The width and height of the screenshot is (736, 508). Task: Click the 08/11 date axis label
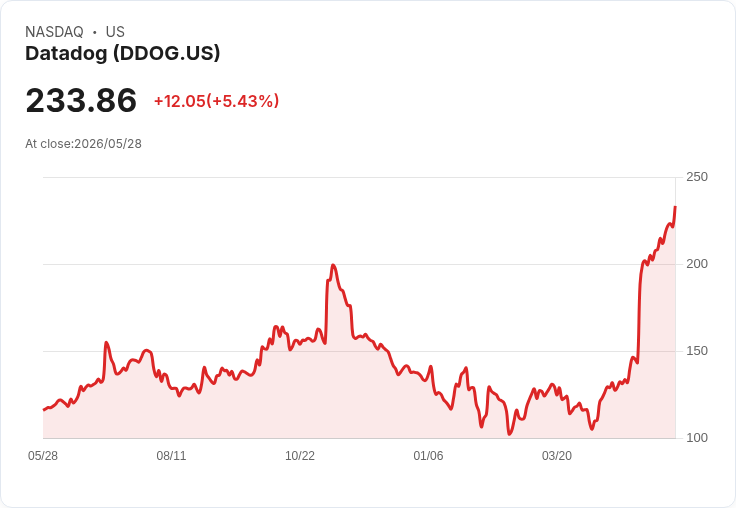click(171, 455)
